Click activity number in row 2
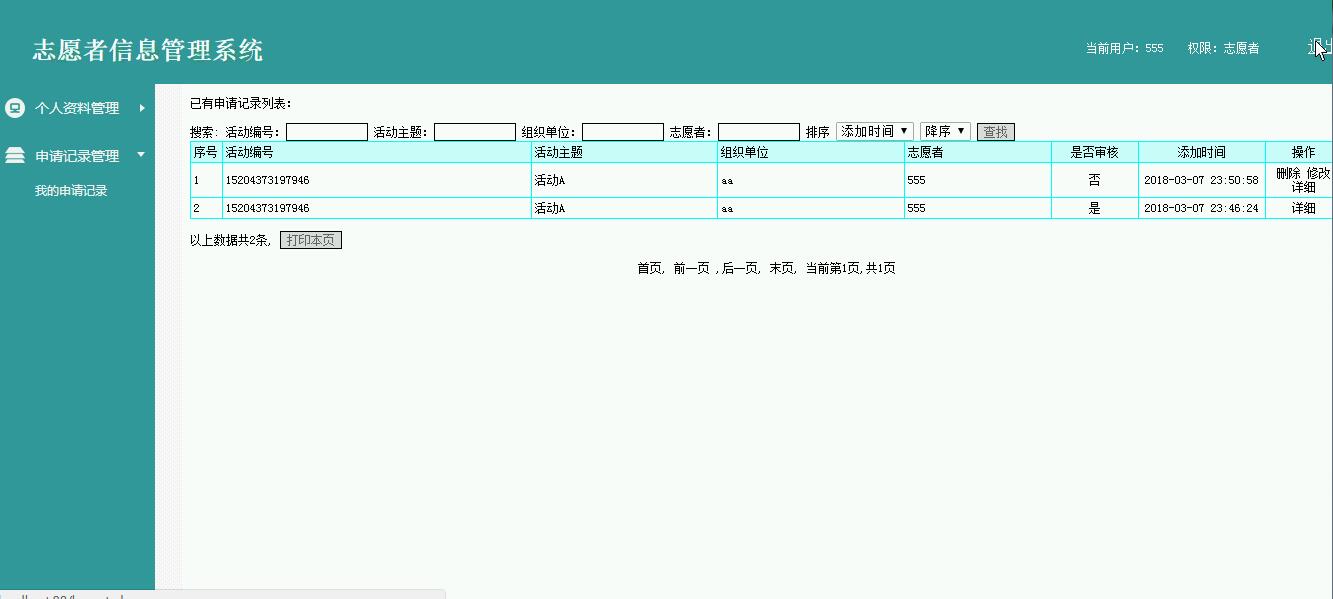 [x=267, y=208]
